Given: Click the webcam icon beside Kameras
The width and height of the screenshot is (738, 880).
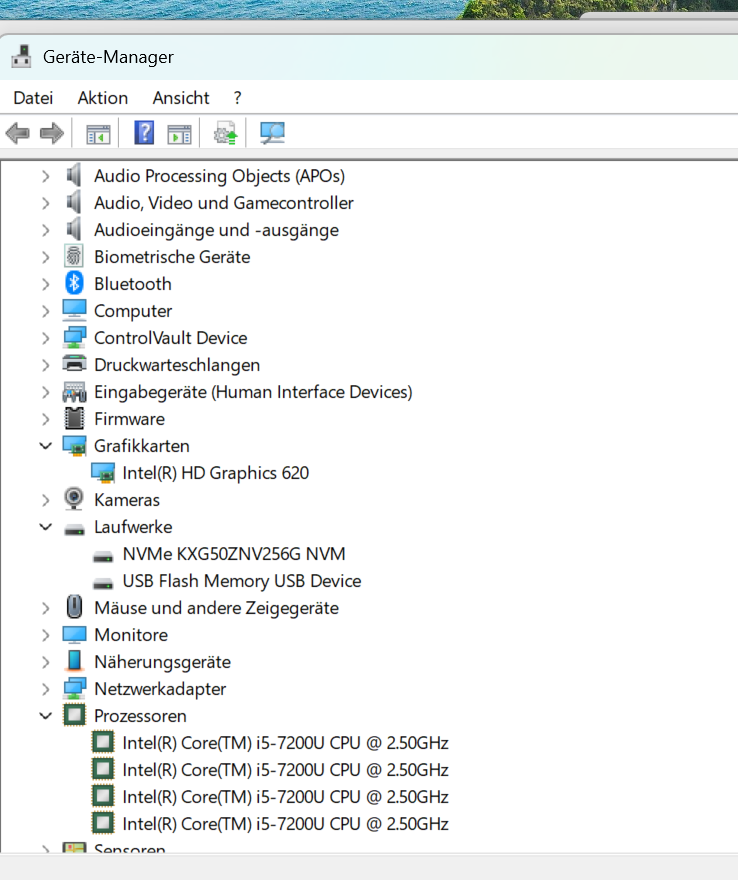Looking at the screenshot, I should (74, 499).
